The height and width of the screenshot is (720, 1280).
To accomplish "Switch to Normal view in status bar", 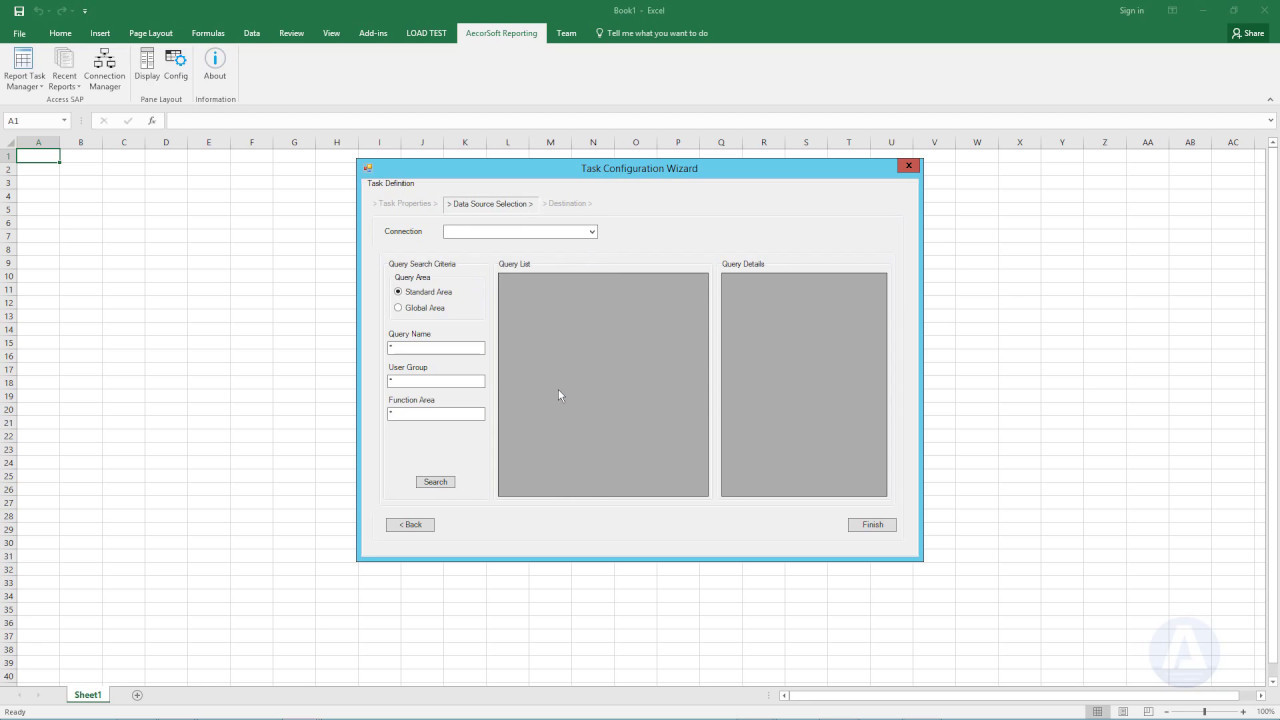I will (x=1098, y=712).
